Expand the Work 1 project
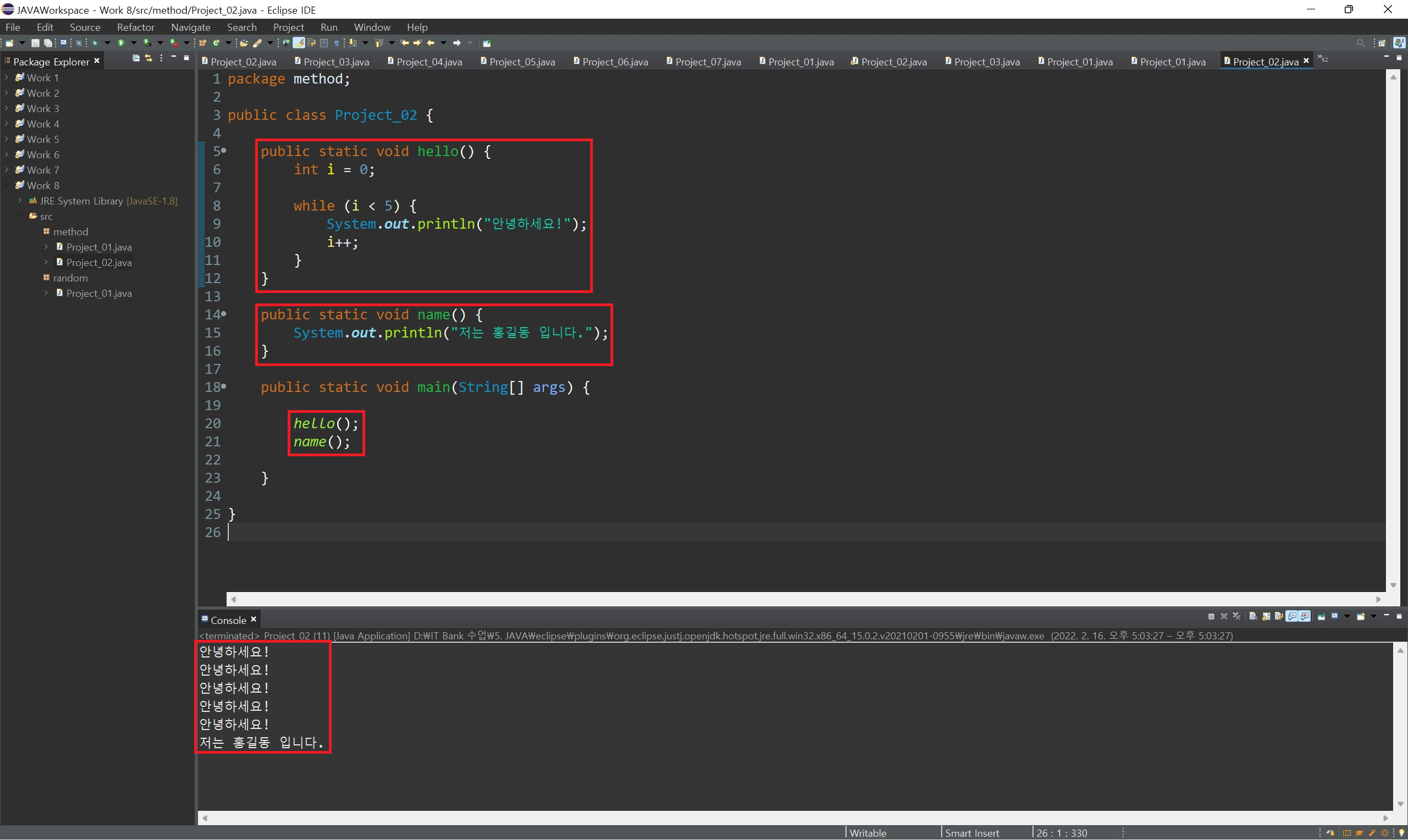This screenshot has width=1408, height=840. [6, 78]
